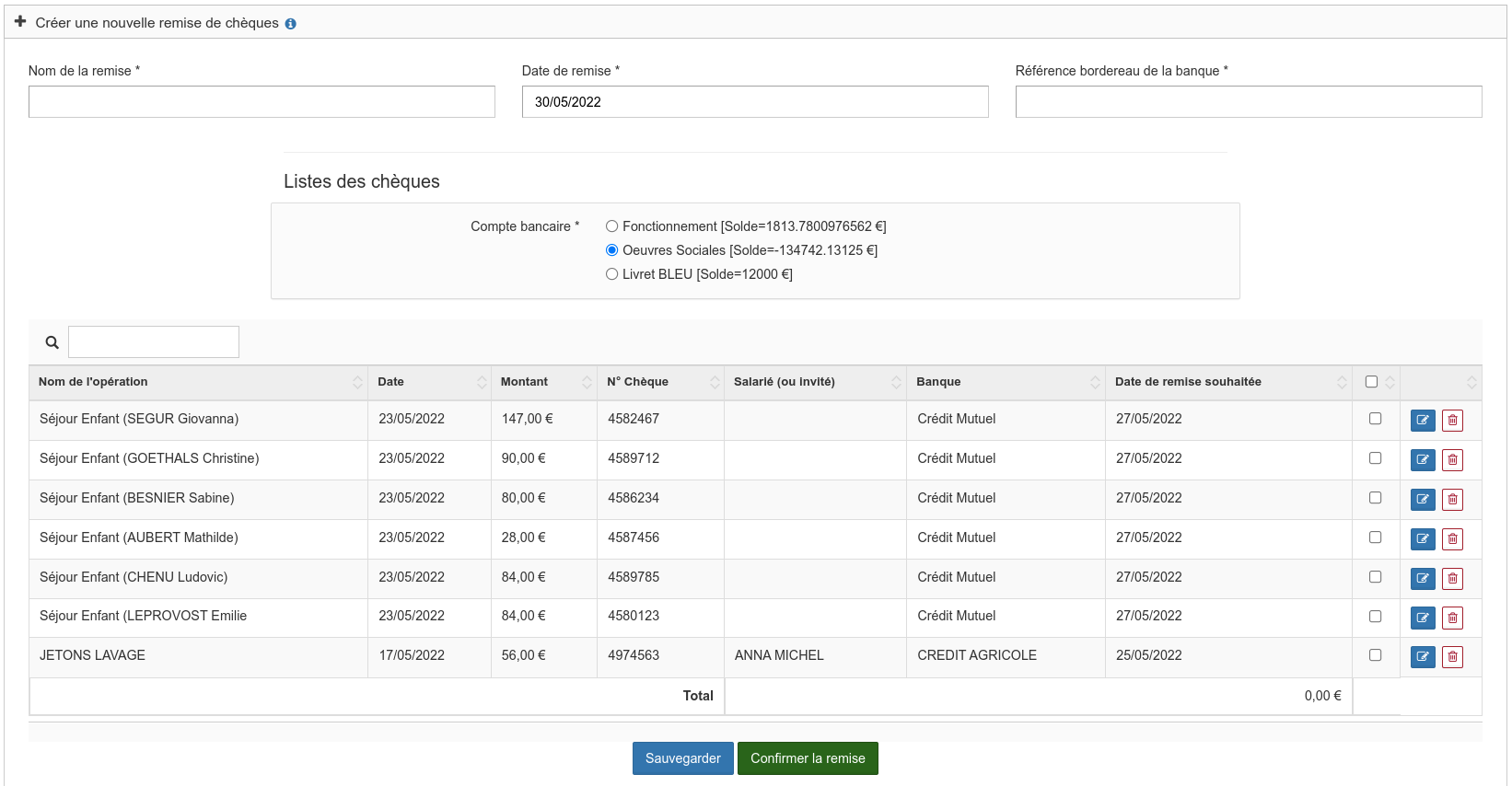Screen dimensions: 1512x786
Task: Focus the Nom de la remise field
Action: point(262,102)
